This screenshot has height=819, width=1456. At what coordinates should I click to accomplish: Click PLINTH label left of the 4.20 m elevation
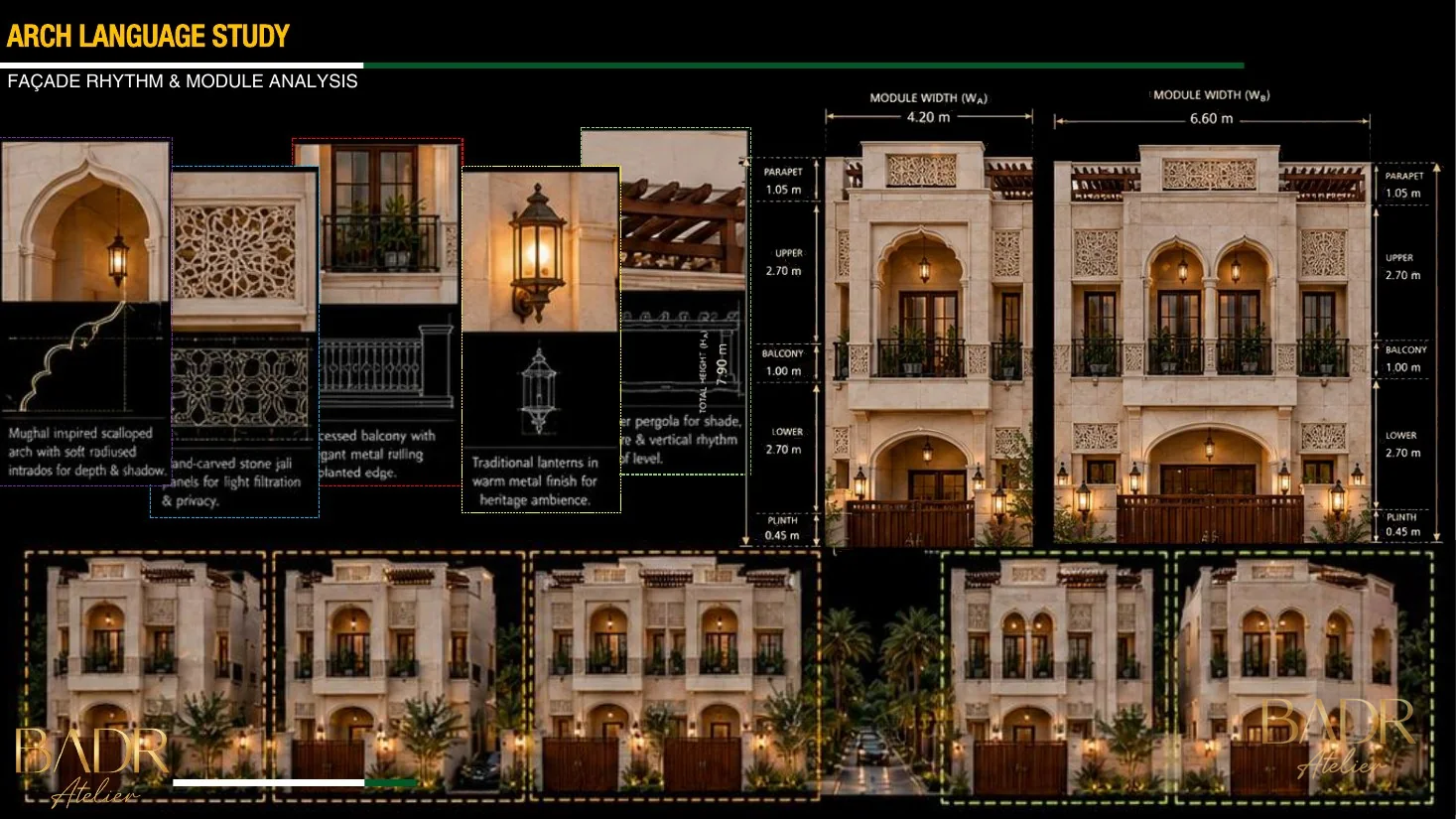[x=782, y=520]
